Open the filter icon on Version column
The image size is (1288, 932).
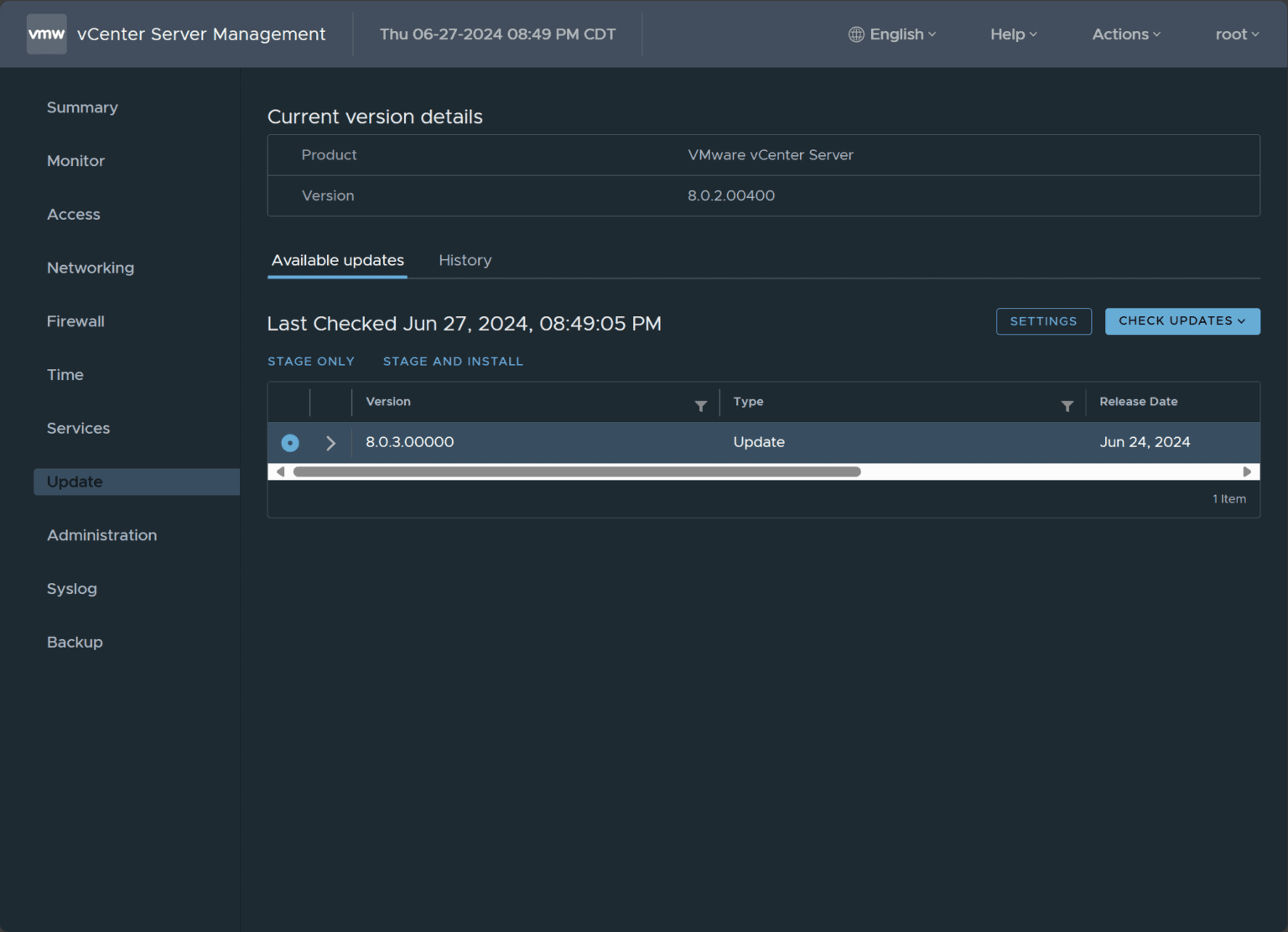point(701,405)
